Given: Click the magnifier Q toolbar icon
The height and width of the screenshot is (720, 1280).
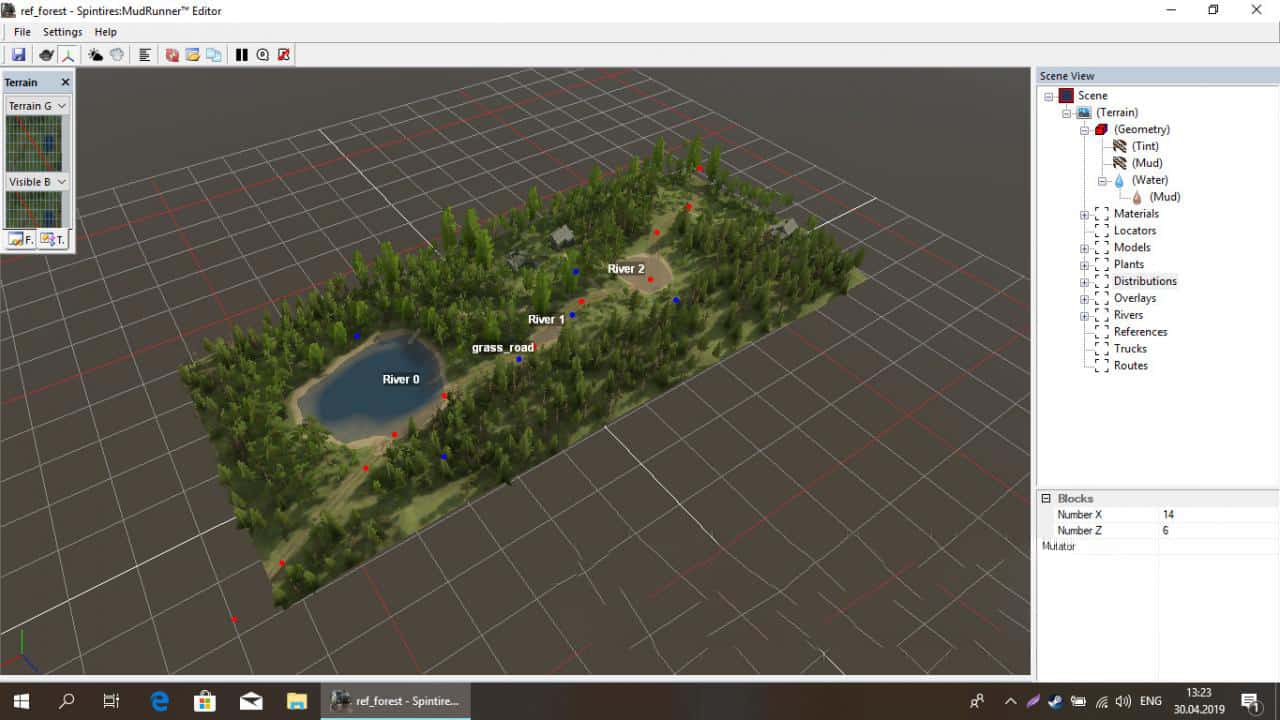Looking at the screenshot, I should [x=263, y=55].
